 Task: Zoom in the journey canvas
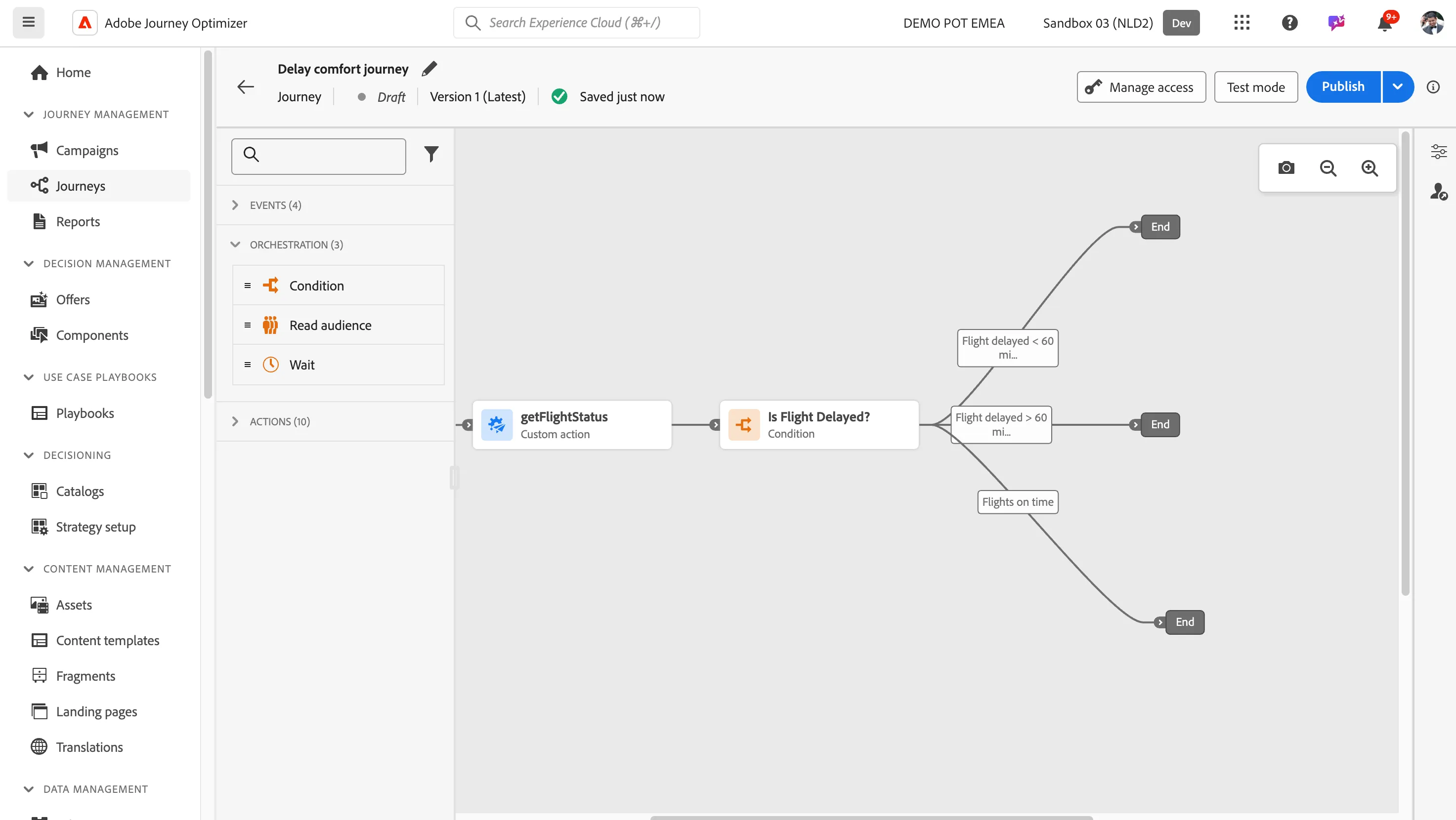click(x=1370, y=168)
